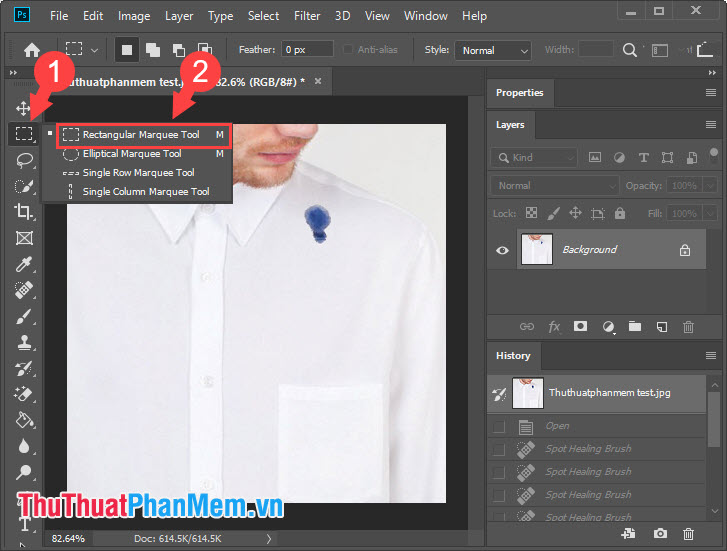The image size is (727, 551).
Task: Open the Opacity dropdown arrow
Action: pyautogui.click(x=710, y=186)
